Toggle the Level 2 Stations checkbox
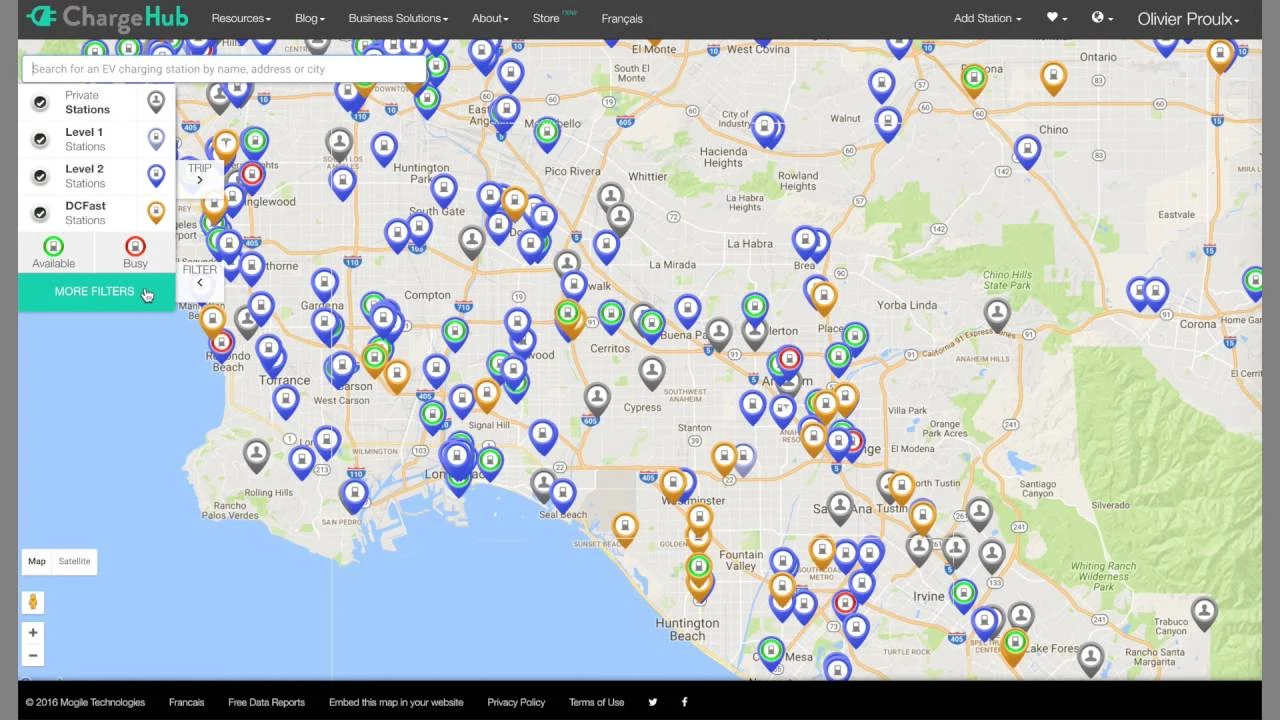Image resolution: width=1280 pixels, height=720 pixels. click(x=40, y=176)
